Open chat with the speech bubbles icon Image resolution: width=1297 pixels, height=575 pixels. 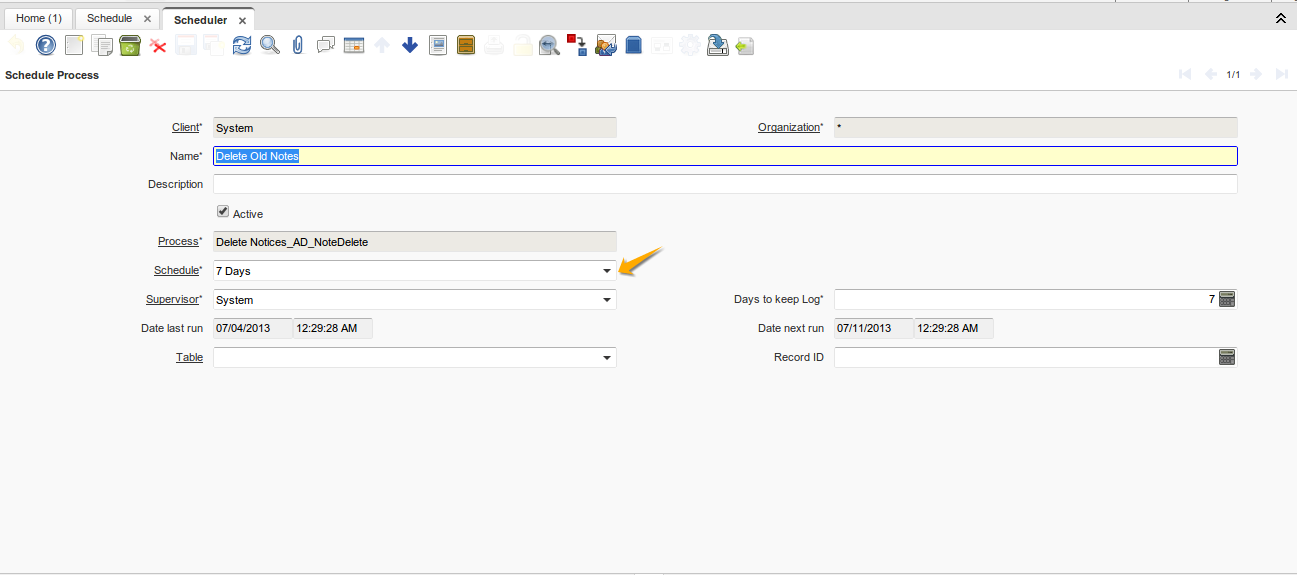coord(325,45)
